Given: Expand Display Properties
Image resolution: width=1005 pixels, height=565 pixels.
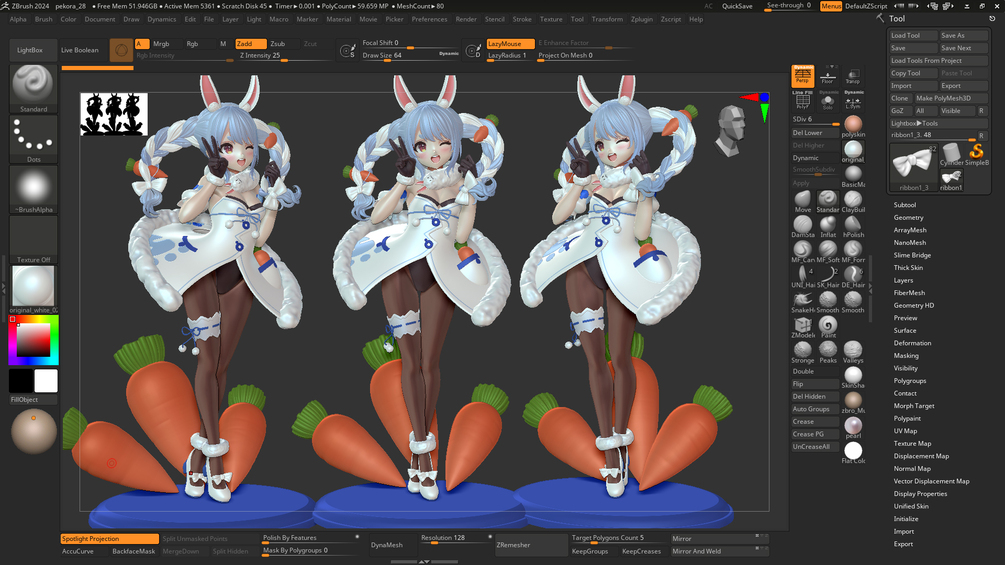Looking at the screenshot, I should coord(920,493).
